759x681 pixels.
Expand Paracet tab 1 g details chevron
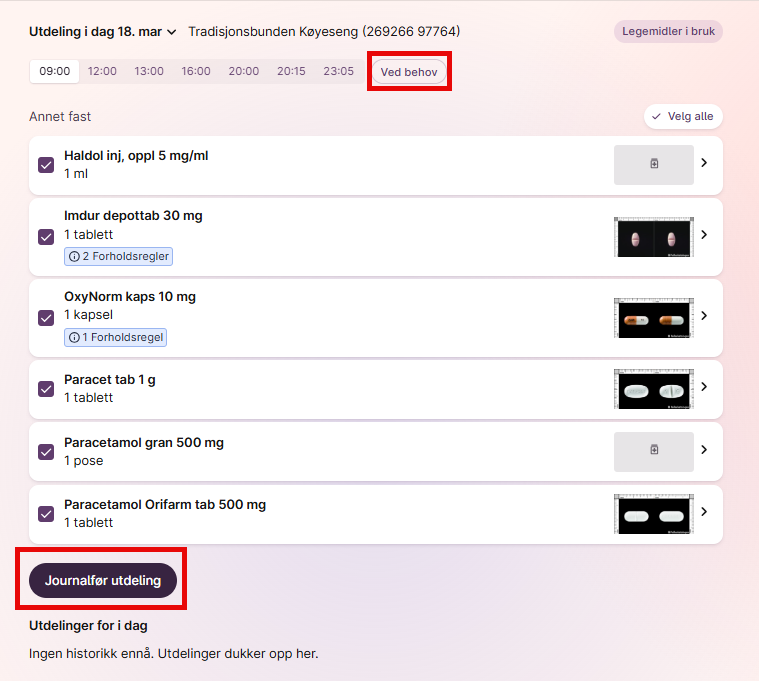point(704,387)
